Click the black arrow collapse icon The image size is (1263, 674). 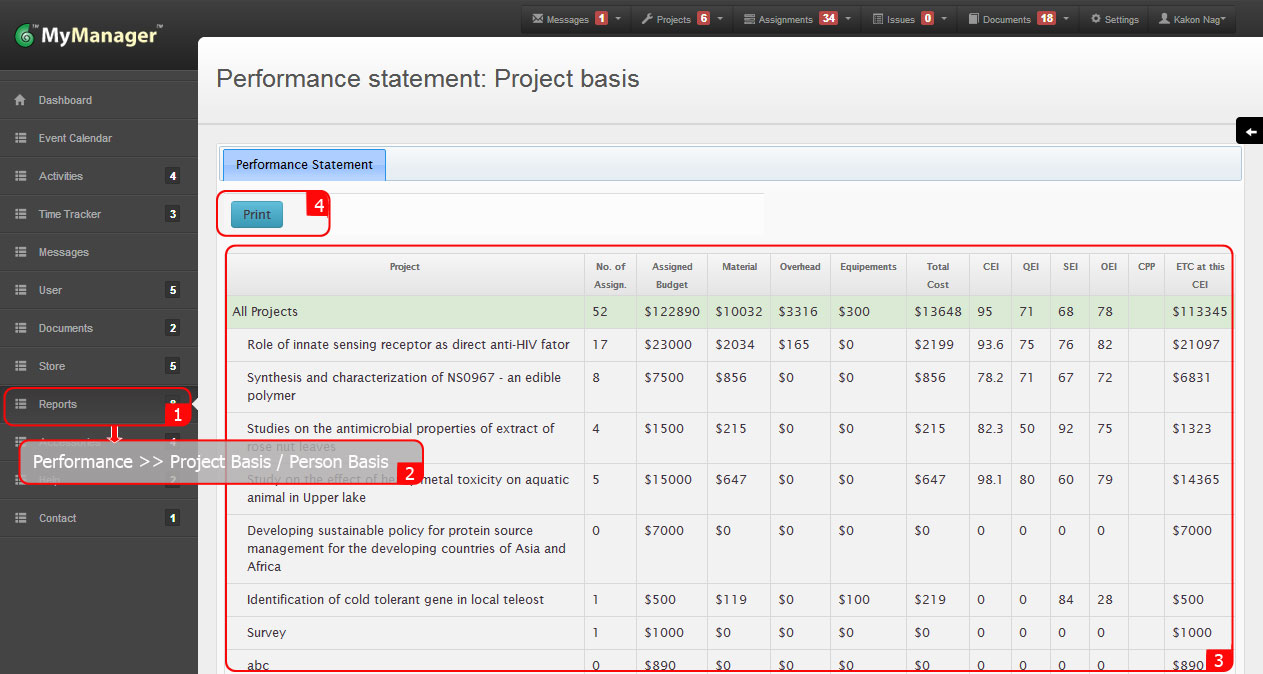click(1250, 132)
